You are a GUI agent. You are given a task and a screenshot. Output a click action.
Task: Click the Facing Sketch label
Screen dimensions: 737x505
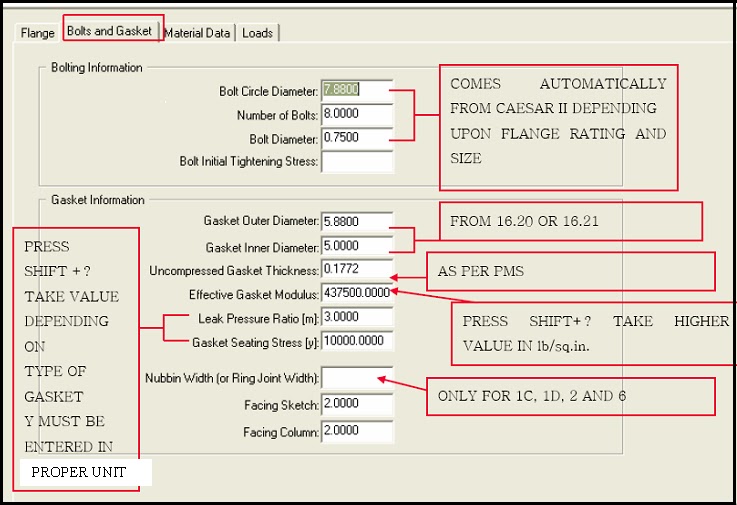(282, 405)
